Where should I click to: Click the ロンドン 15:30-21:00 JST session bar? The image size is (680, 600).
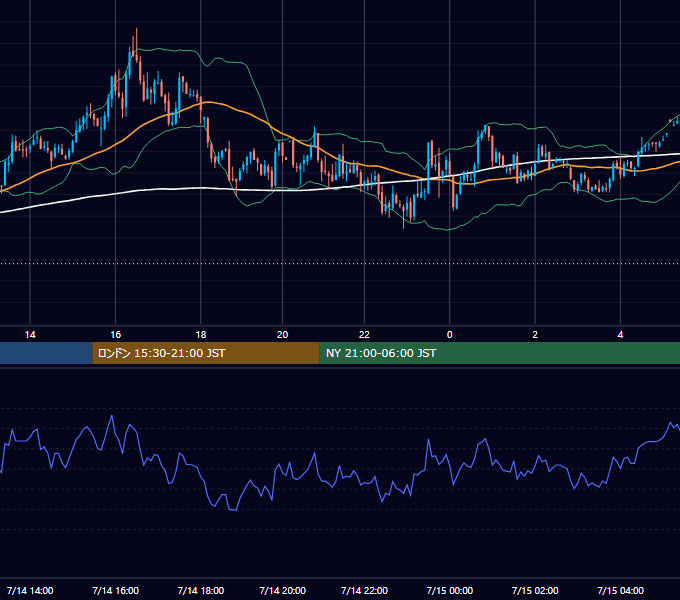206,353
